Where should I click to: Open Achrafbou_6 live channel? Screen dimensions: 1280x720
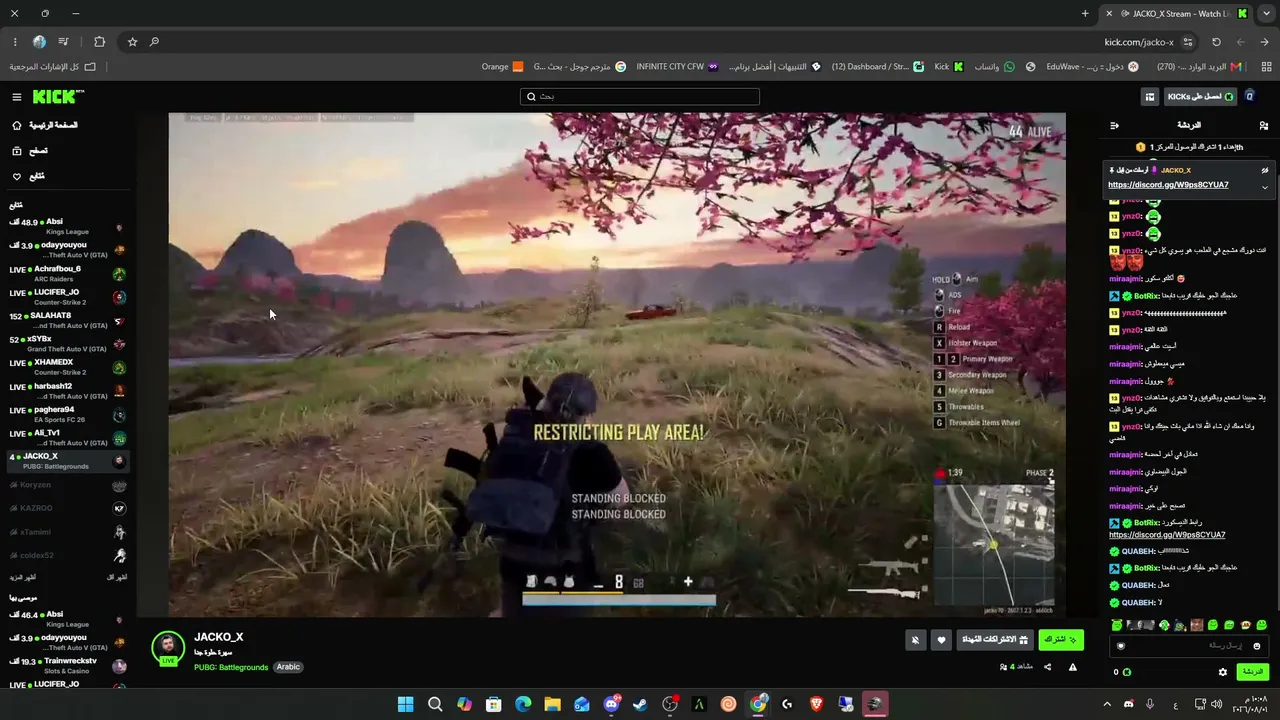click(67, 274)
